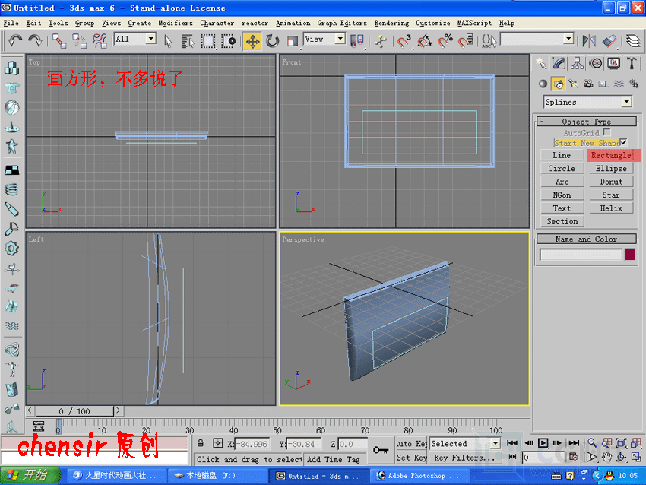646x485 pixels.
Task: Toggle the 3D Snaps magnet
Action: coord(404,41)
